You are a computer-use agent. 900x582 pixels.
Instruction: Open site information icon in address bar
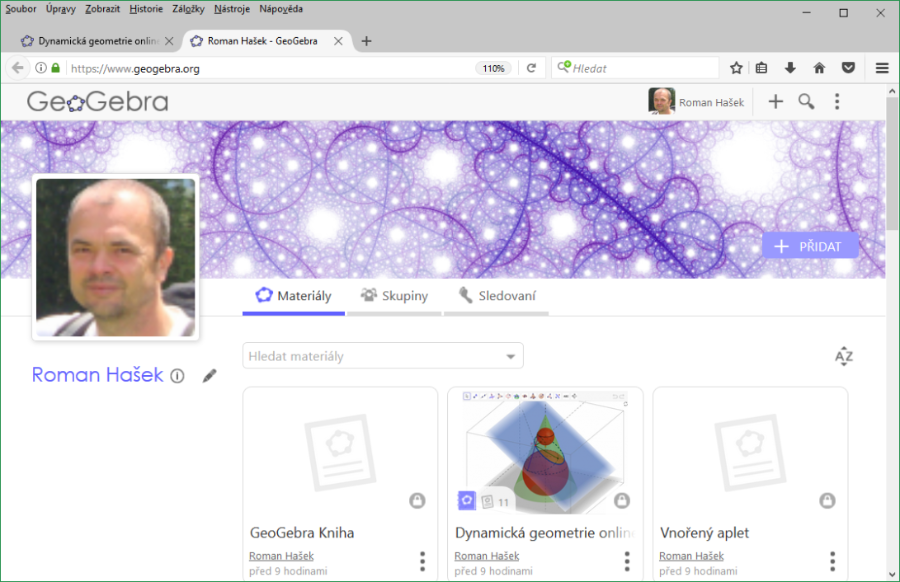(41, 68)
